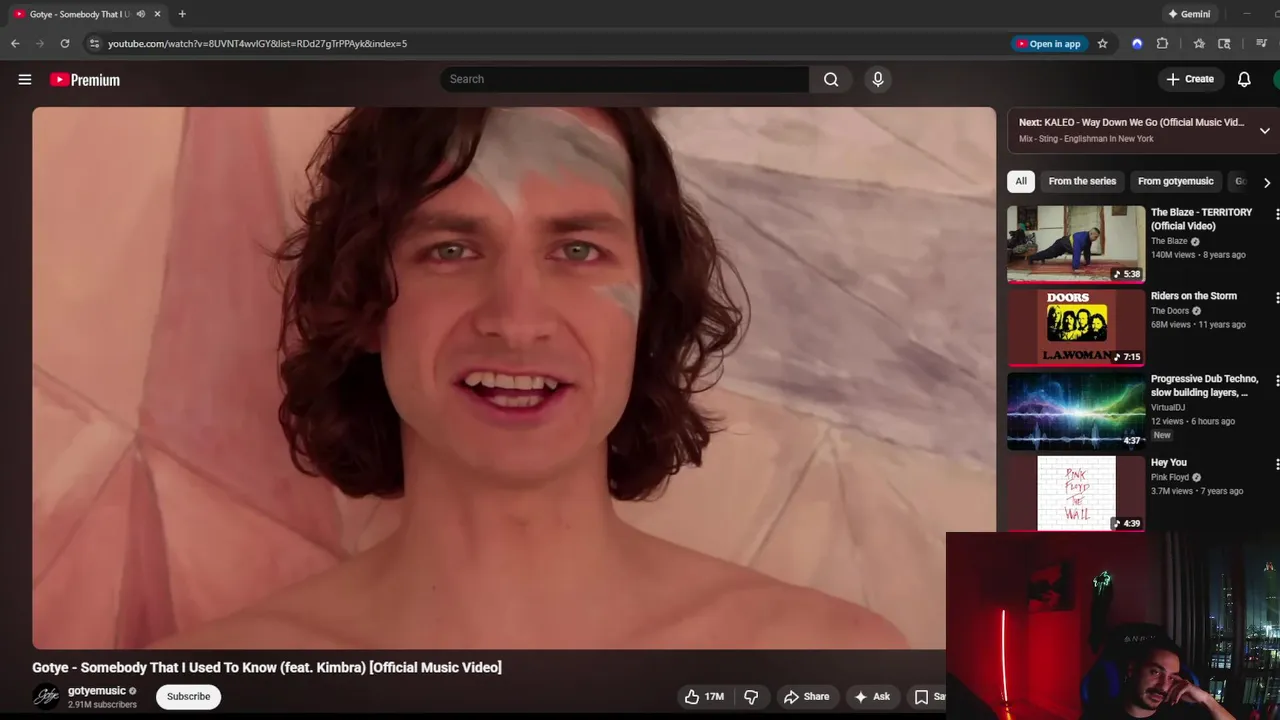Open more options for Progressive Dub Techno
The width and height of the screenshot is (1280, 720).
pyautogui.click(x=1276, y=380)
